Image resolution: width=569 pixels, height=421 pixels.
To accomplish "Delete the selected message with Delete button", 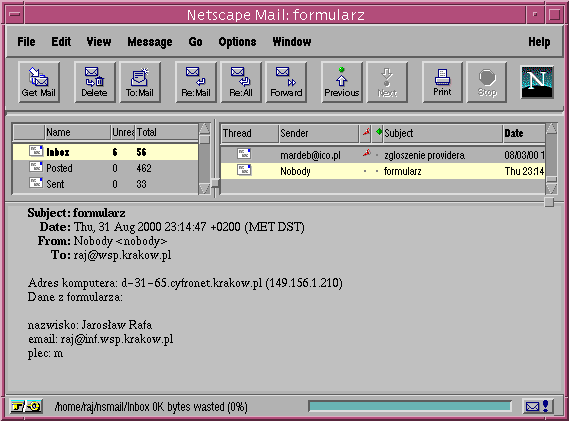I will tap(94, 82).
